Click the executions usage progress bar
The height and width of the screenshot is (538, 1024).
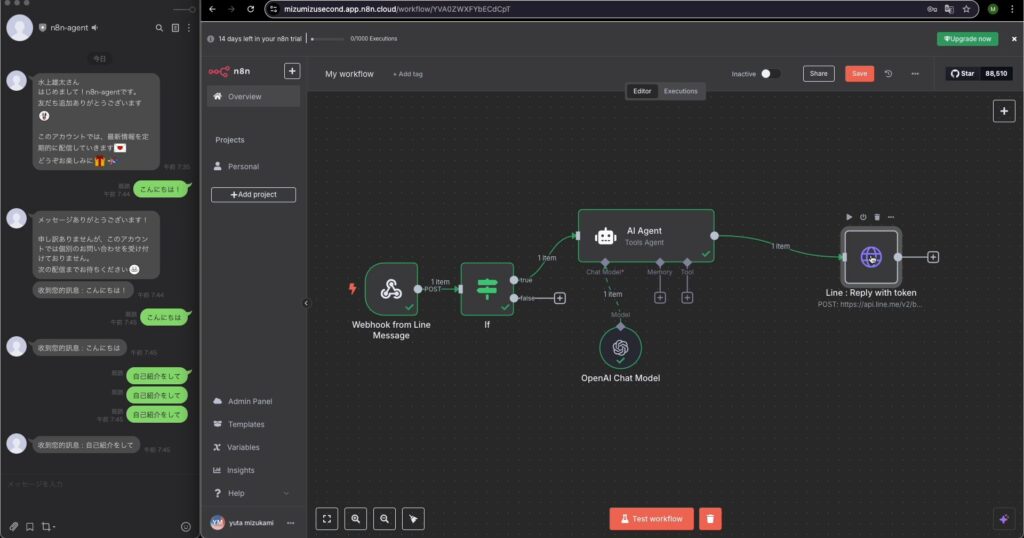(x=328, y=39)
